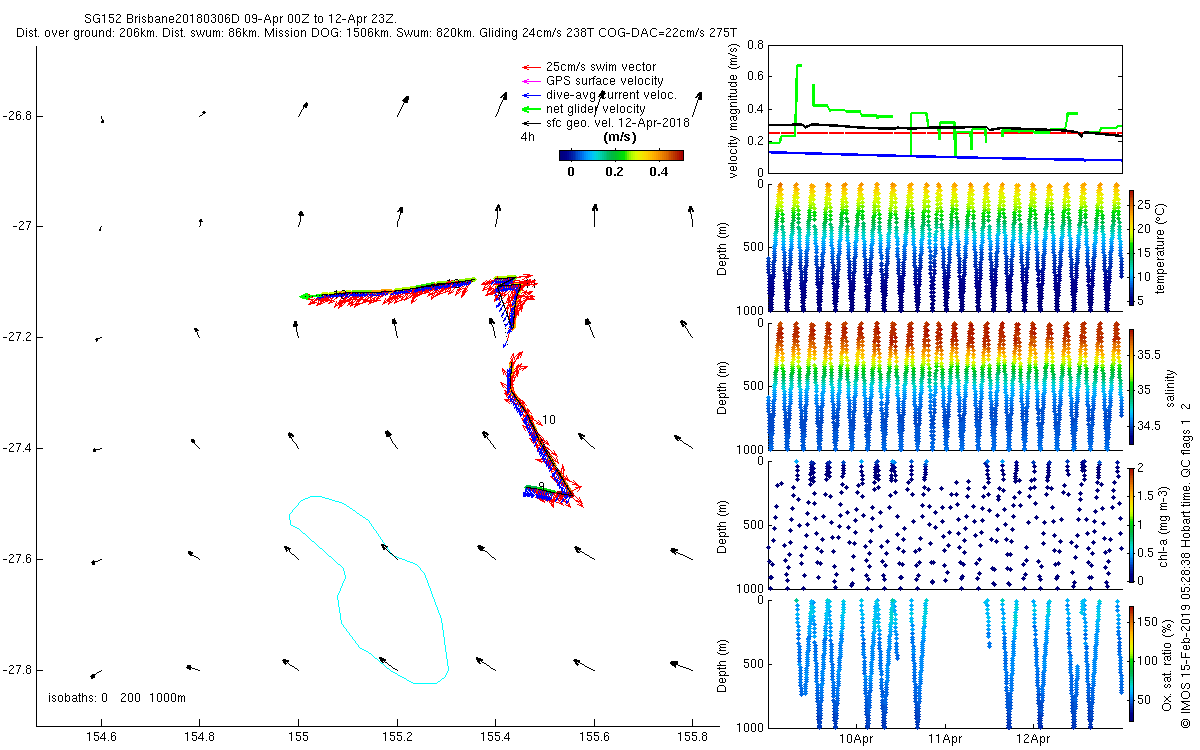
Task: Click the Ox. sat. ratio colorbar
Action: [x=1131, y=663]
